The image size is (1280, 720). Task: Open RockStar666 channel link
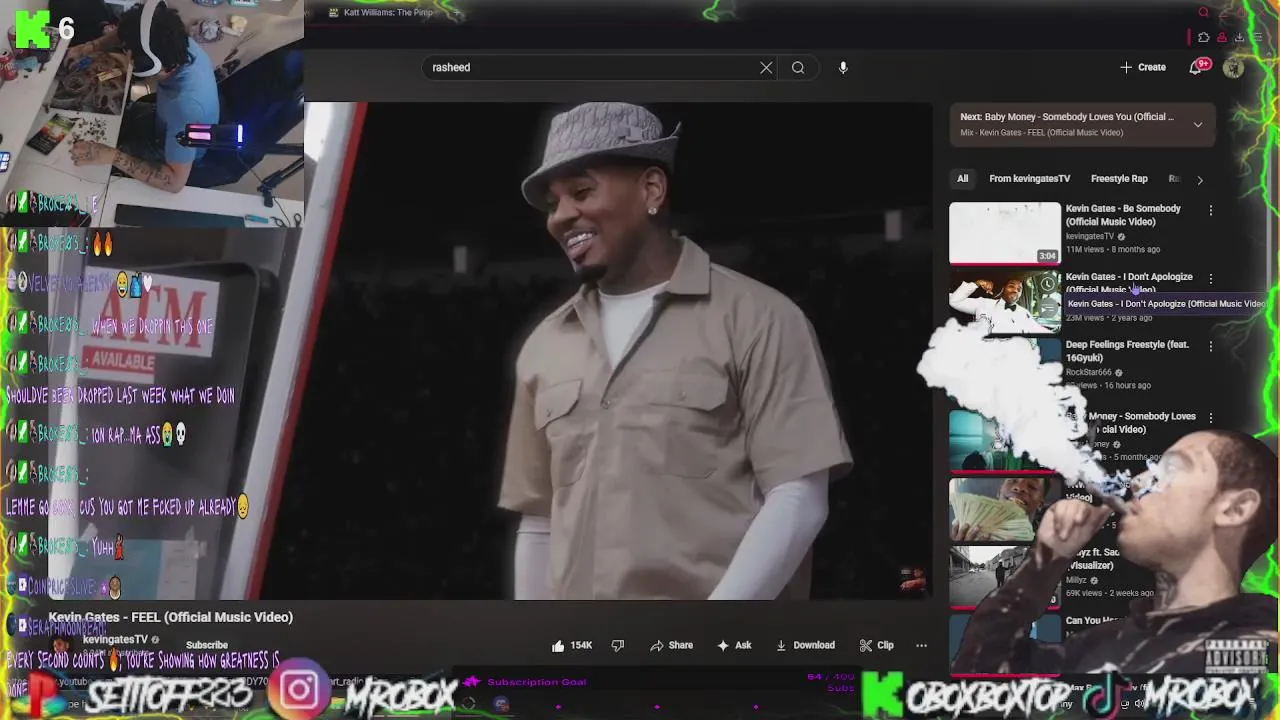(x=1088, y=372)
